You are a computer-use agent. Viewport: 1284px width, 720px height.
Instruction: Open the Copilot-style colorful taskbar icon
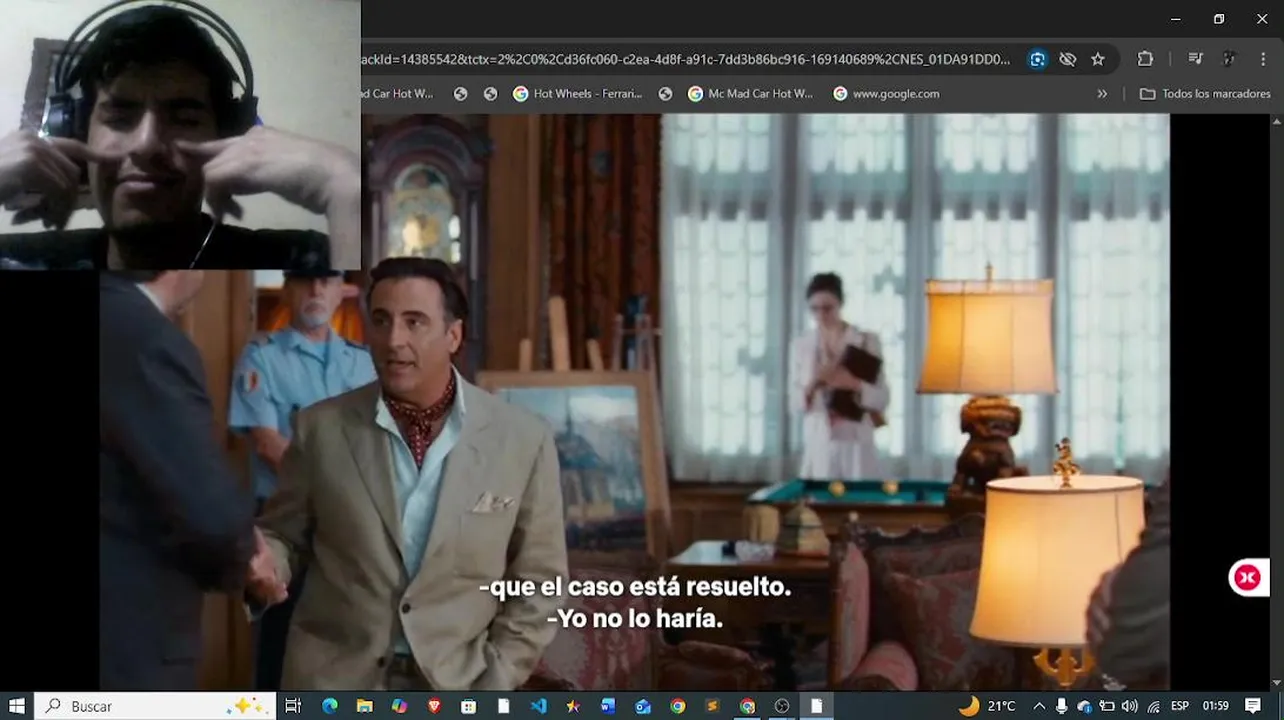(x=399, y=706)
